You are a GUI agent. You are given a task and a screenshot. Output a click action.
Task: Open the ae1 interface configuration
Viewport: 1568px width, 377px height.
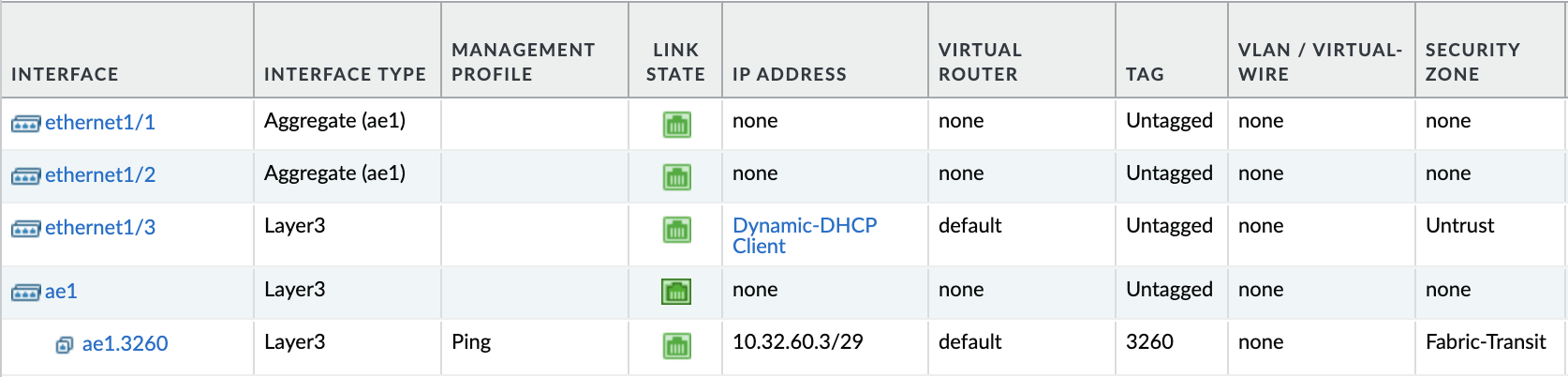(x=61, y=292)
